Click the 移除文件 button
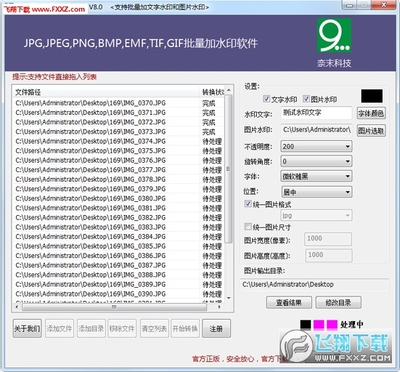 click(x=122, y=329)
